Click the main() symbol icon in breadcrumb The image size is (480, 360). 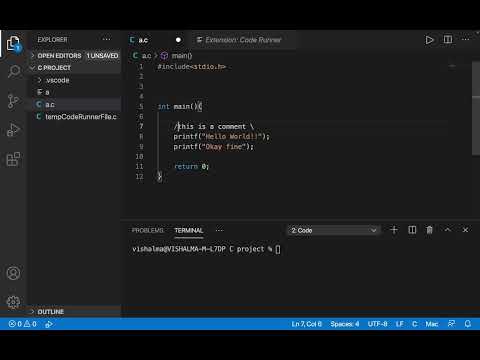point(164,56)
